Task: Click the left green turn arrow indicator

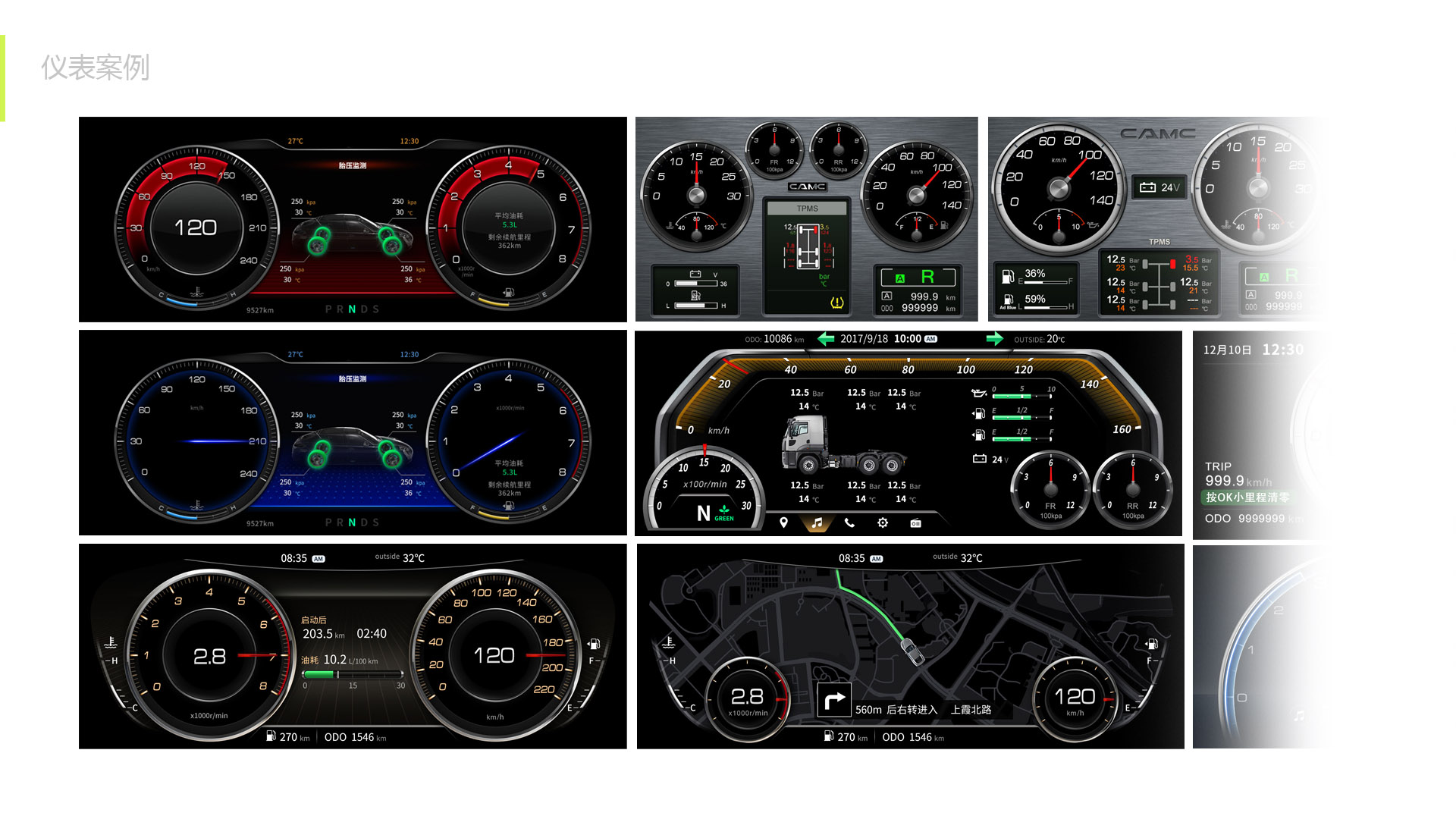Action: coord(826,339)
